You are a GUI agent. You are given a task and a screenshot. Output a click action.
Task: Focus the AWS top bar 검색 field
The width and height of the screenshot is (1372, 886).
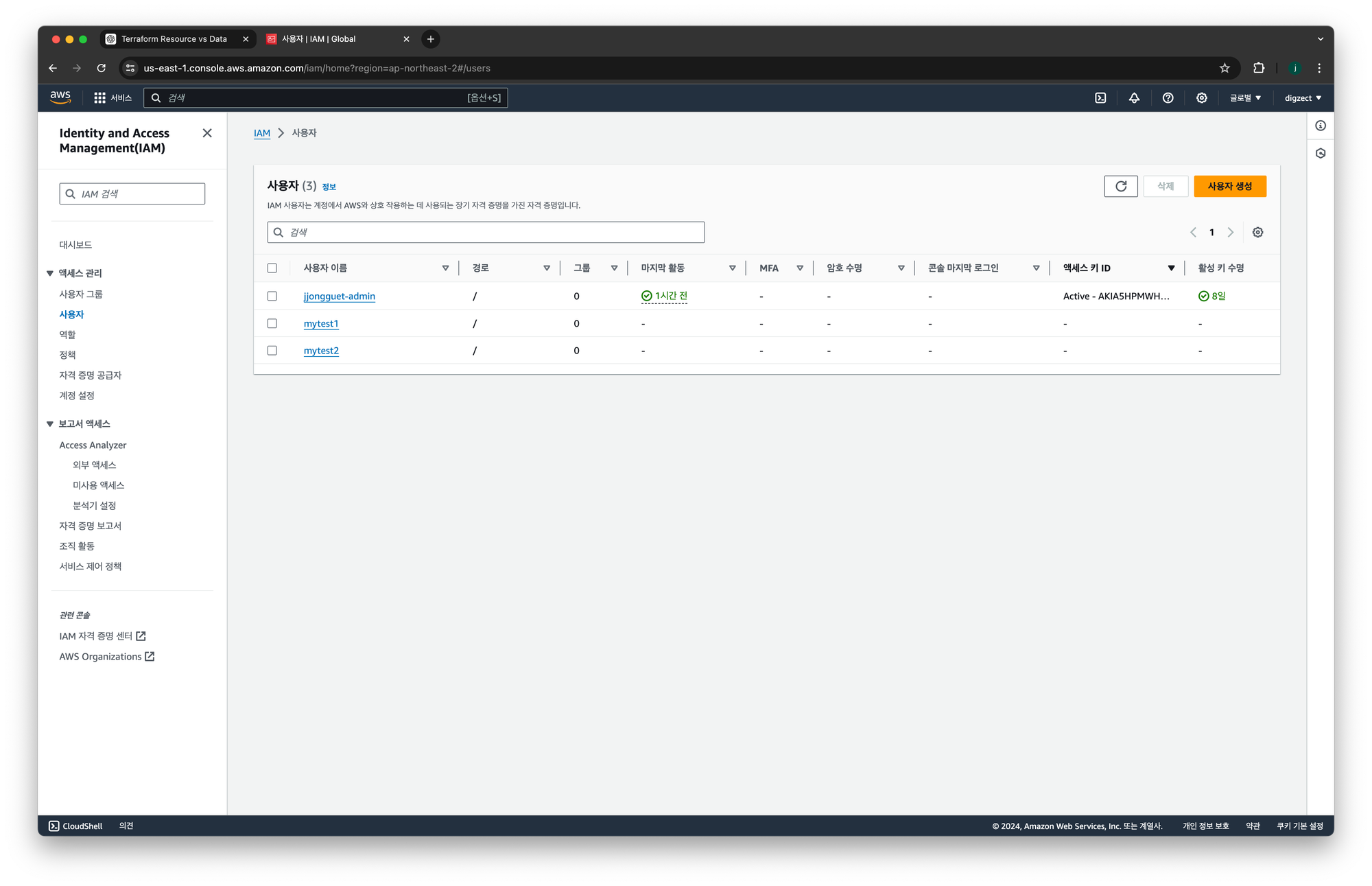click(x=325, y=98)
